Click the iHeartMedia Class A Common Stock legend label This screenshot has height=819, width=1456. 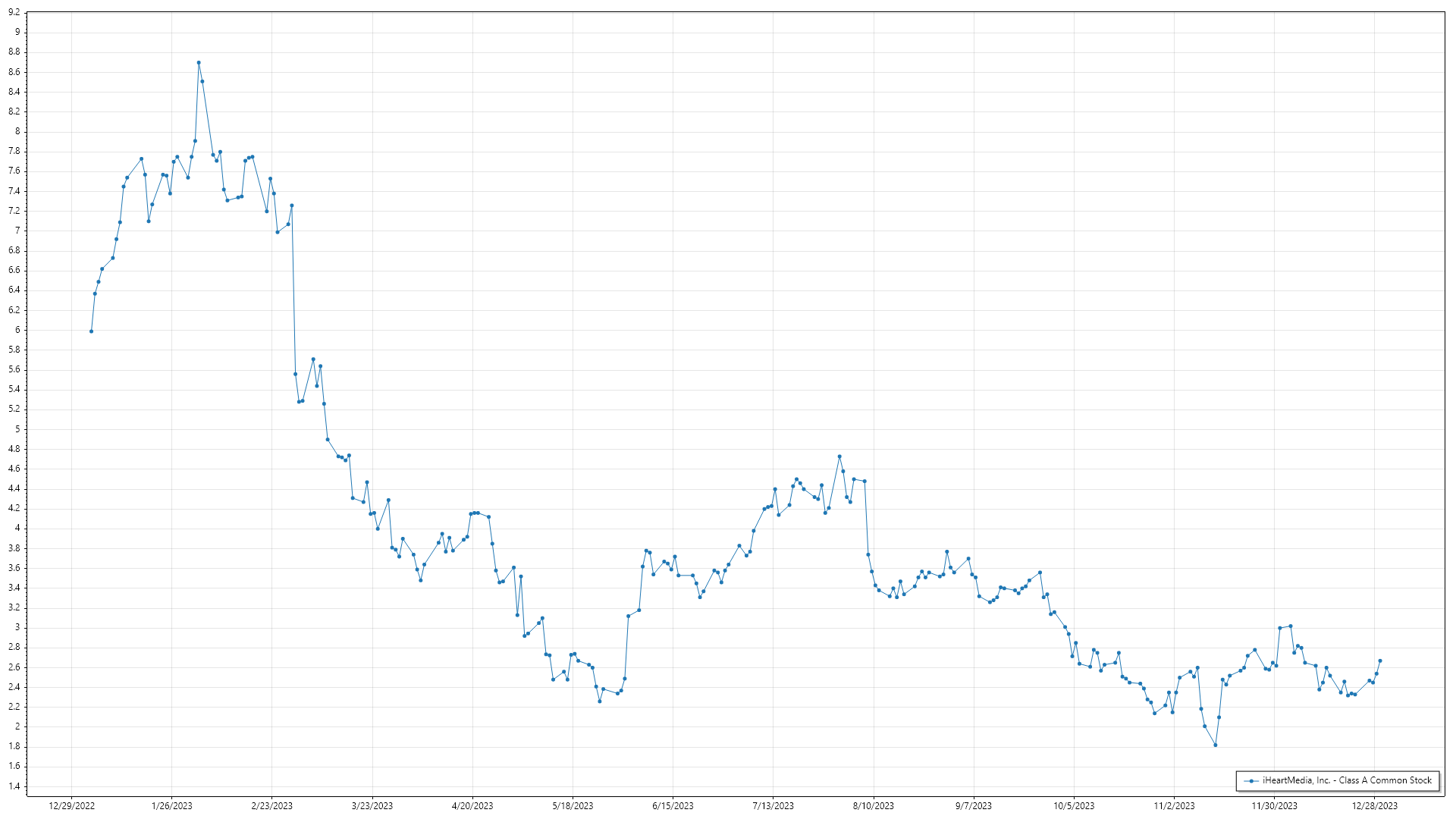click(x=1347, y=780)
